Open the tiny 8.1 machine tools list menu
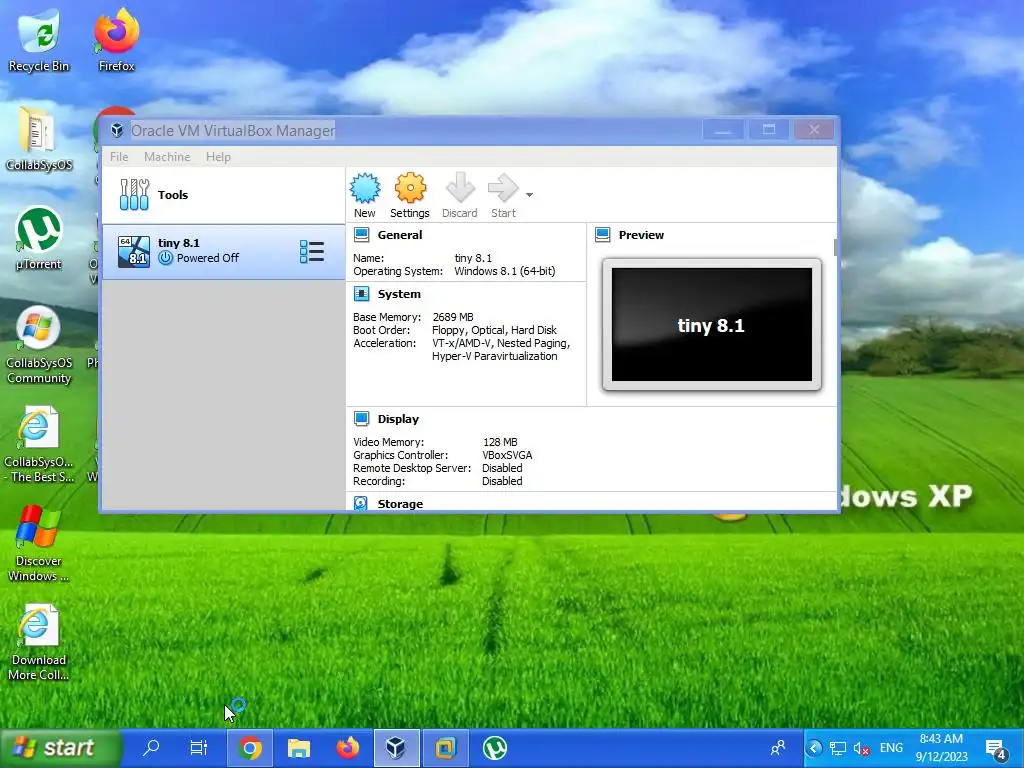 point(312,251)
